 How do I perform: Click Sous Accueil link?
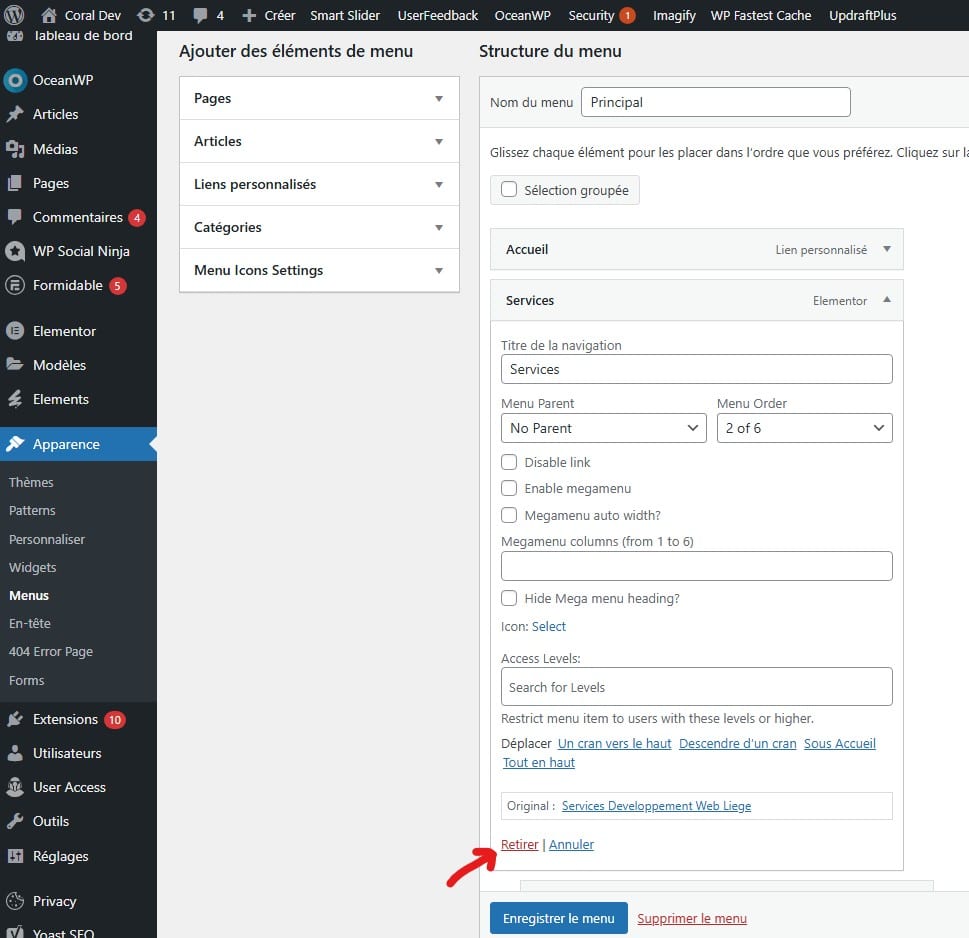[839, 743]
